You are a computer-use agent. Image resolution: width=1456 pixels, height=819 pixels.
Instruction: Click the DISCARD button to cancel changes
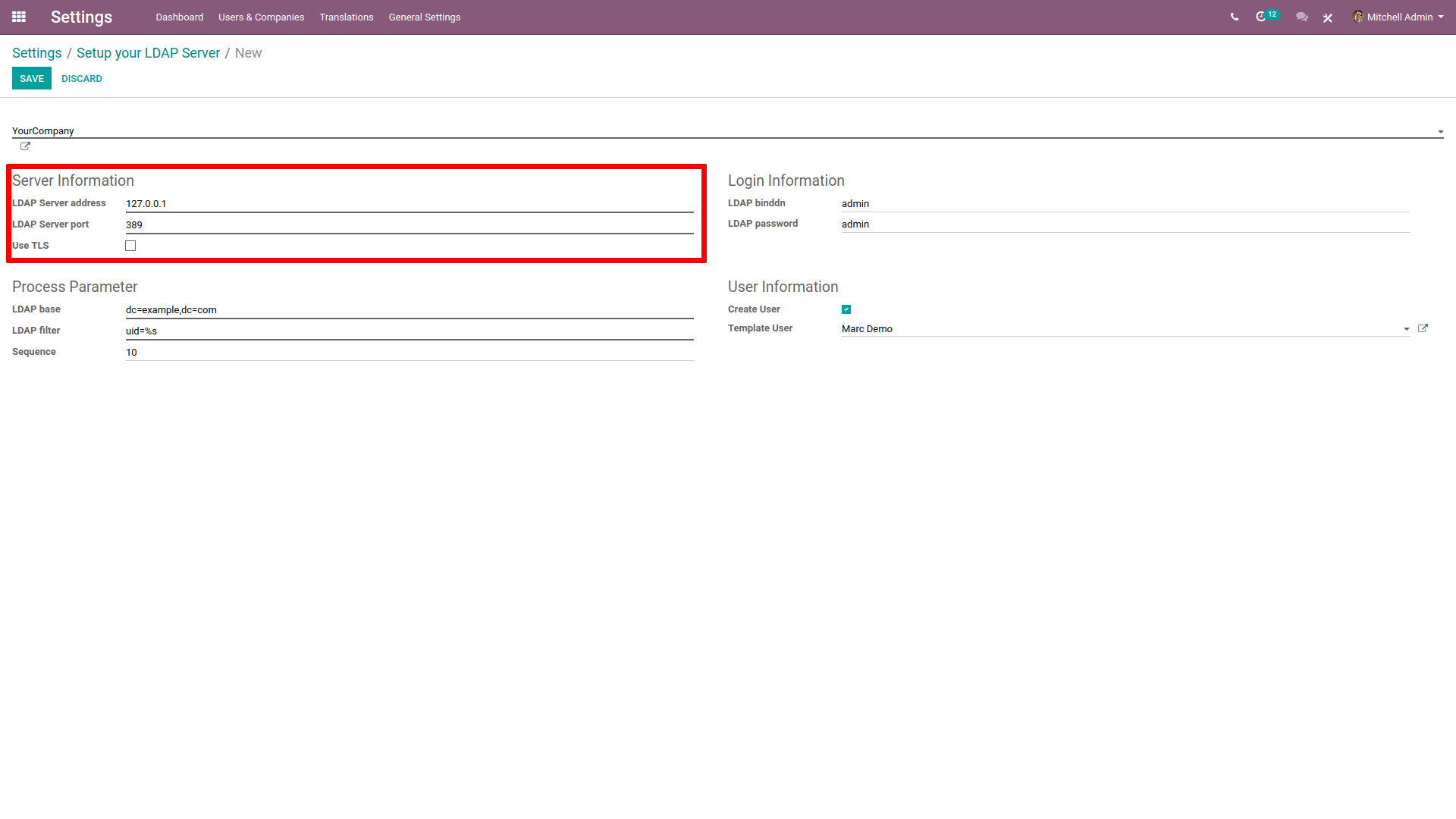click(x=80, y=79)
